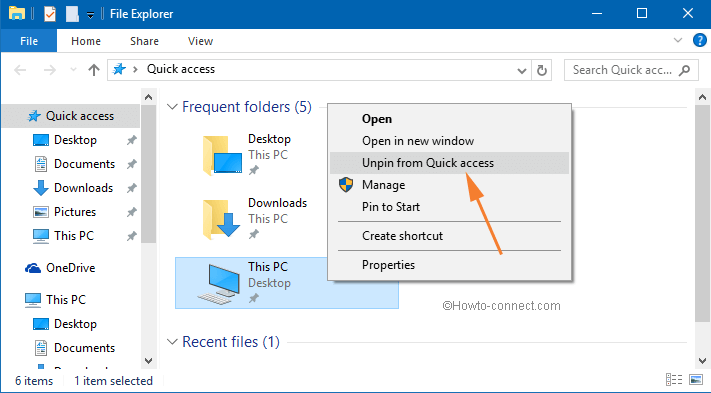Select Desktop under This PC in sidebar

click(75, 324)
